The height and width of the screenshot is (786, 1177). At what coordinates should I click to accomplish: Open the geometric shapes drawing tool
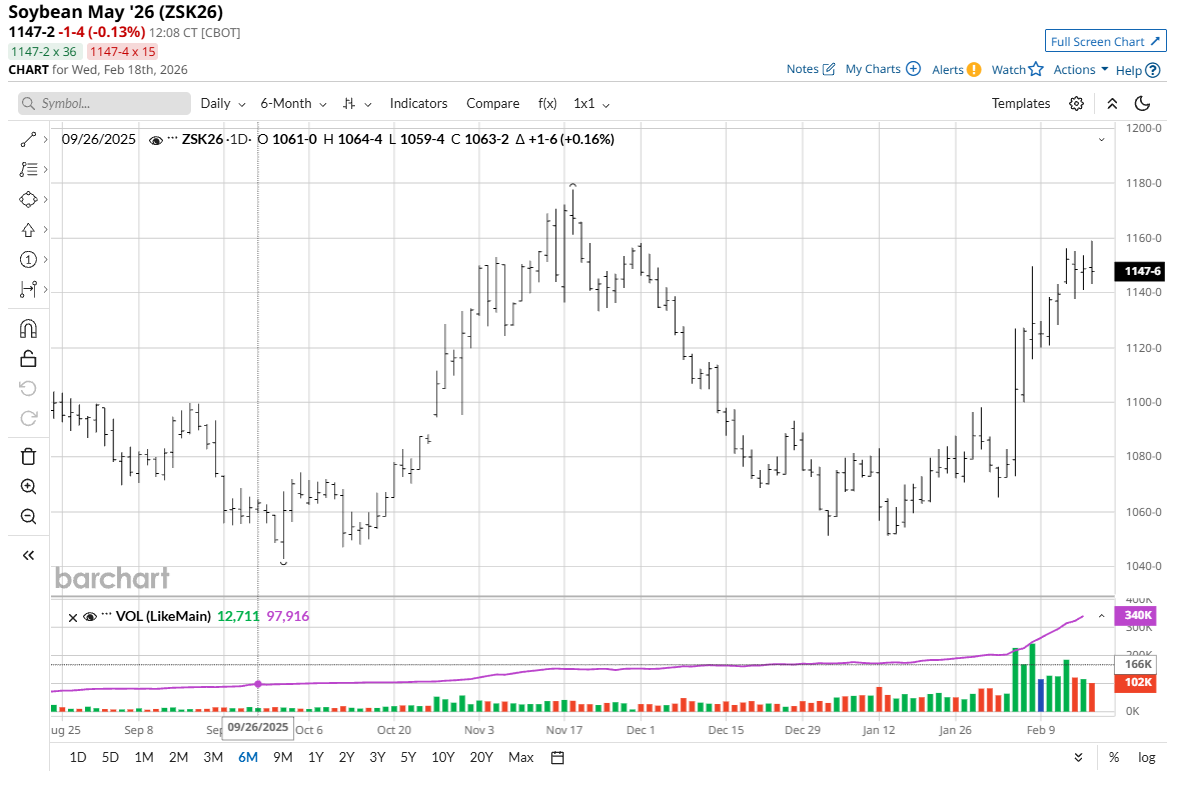(29, 200)
